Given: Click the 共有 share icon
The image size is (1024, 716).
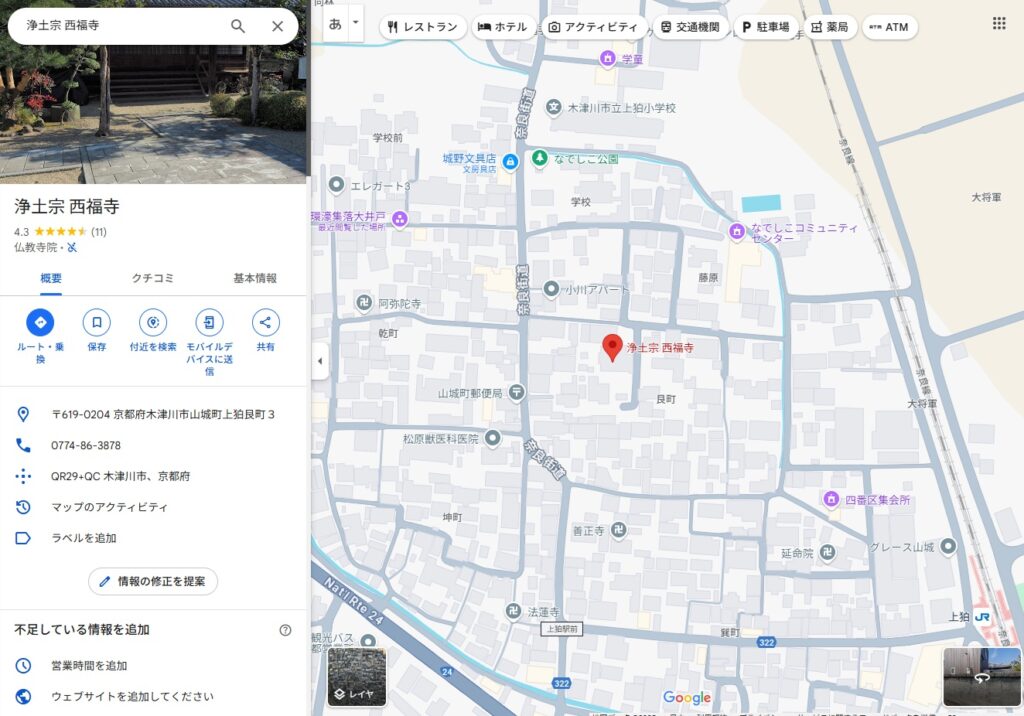Looking at the screenshot, I should 265,322.
